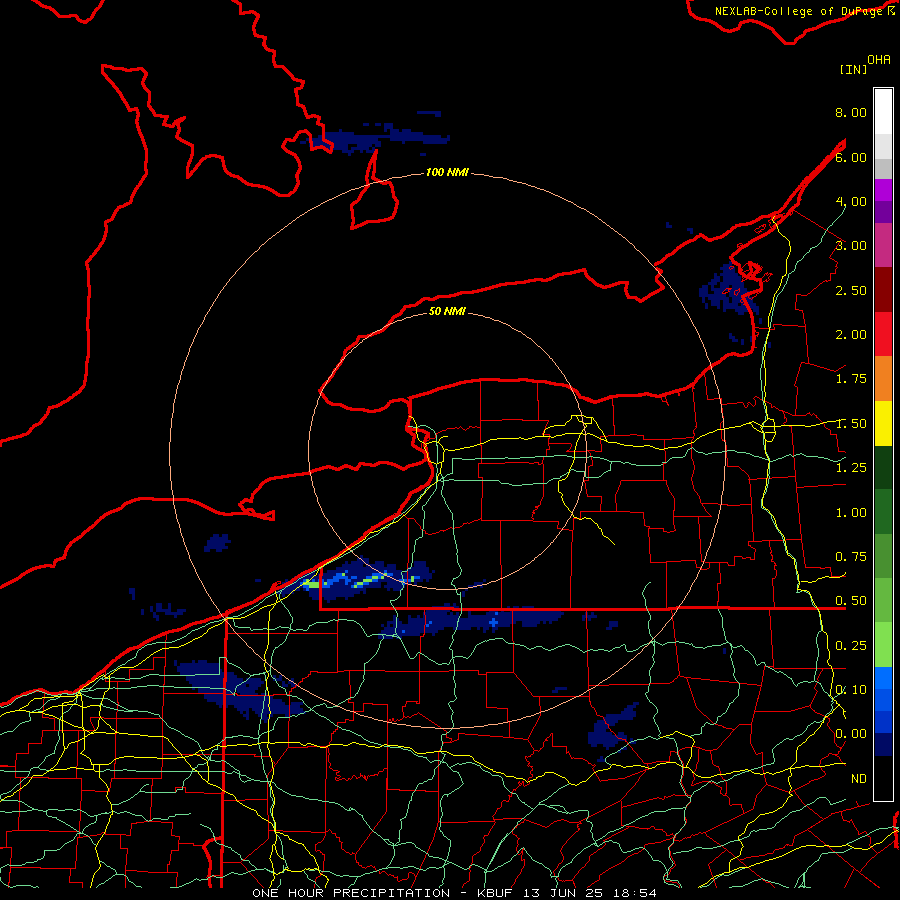Click the 3.00 legend value
This screenshot has width=900, height=900.
point(851,246)
